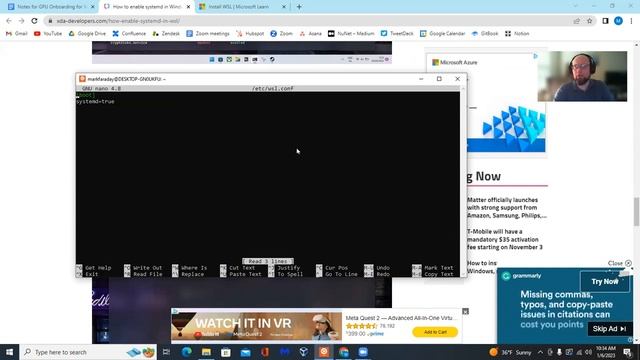
Task: Open the notification center icon
Action: point(627,352)
